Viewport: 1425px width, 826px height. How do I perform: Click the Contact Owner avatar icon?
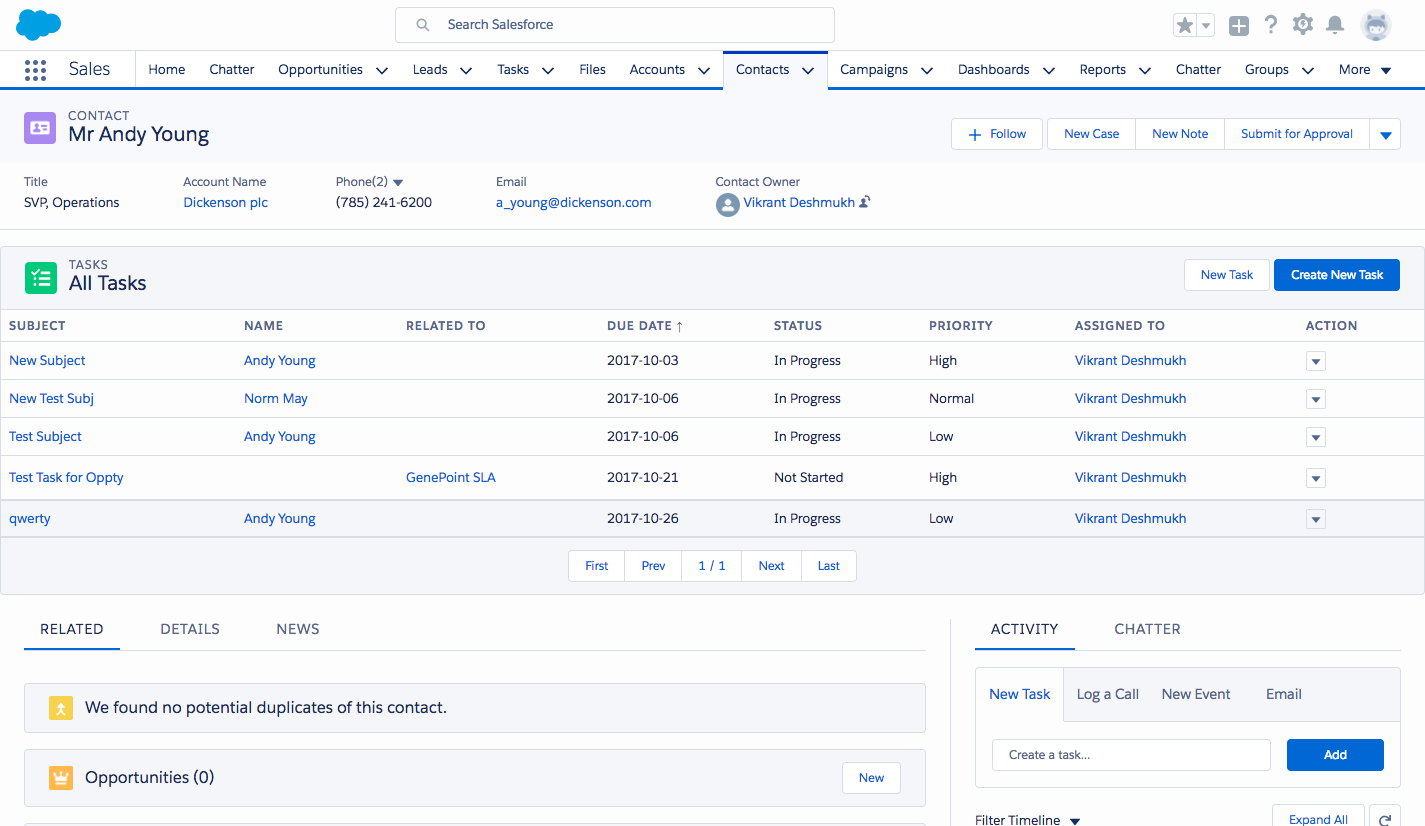pyautogui.click(x=727, y=204)
